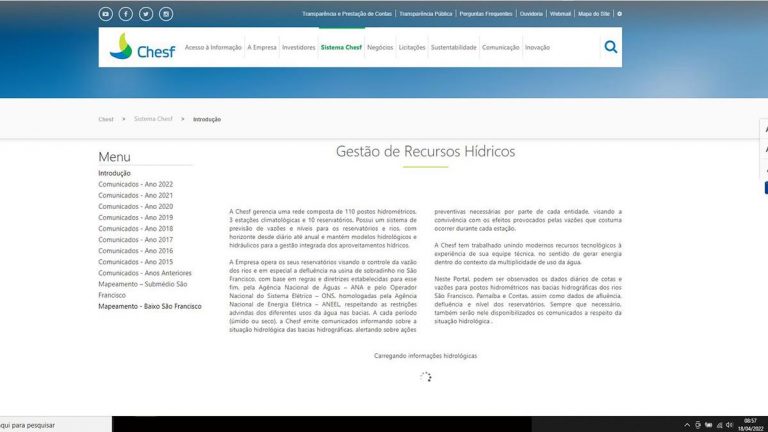Open Chesf YouTube channel icon
Image resolution: width=768 pixels, height=432 pixels.
tap(105, 14)
